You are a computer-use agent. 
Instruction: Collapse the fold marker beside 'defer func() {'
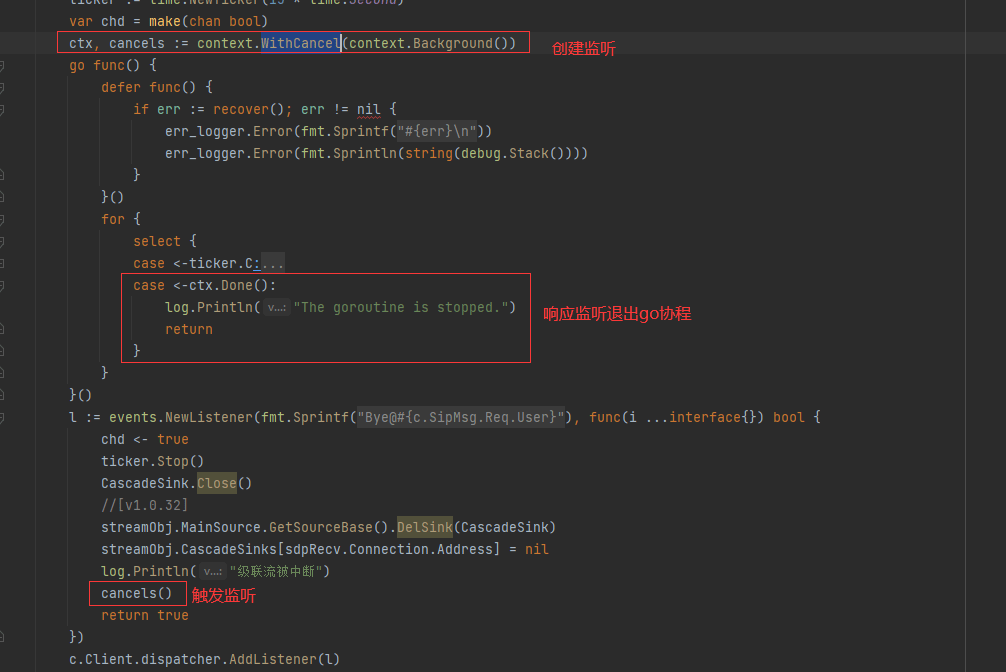2,87
